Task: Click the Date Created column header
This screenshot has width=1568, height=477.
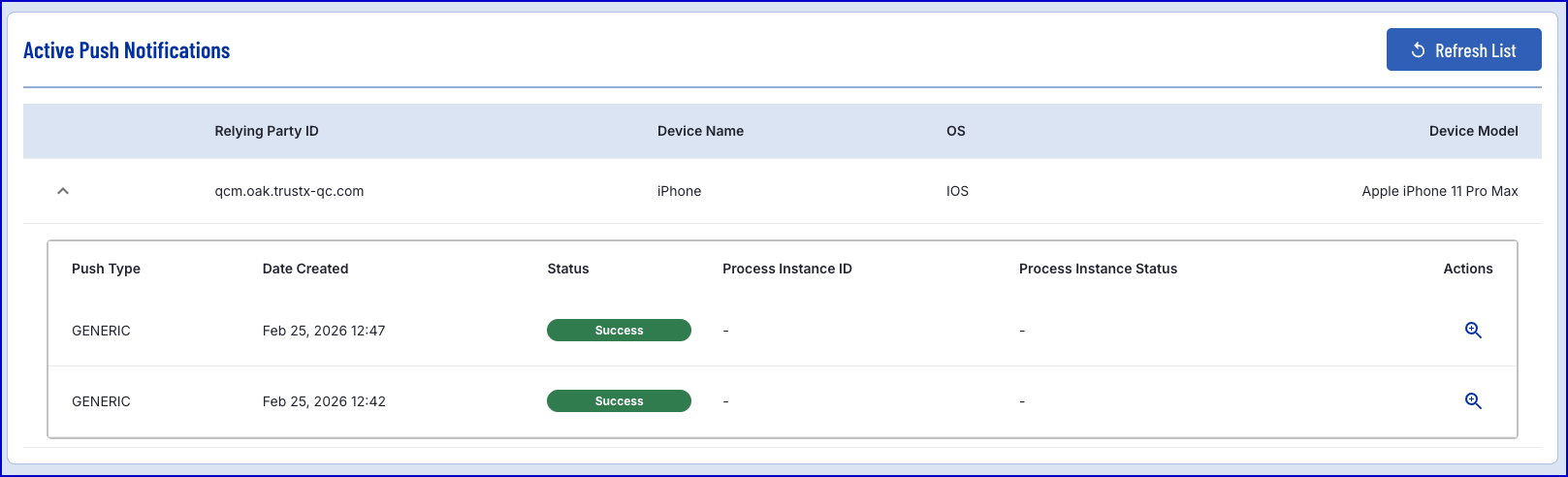Action: pos(305,269)
